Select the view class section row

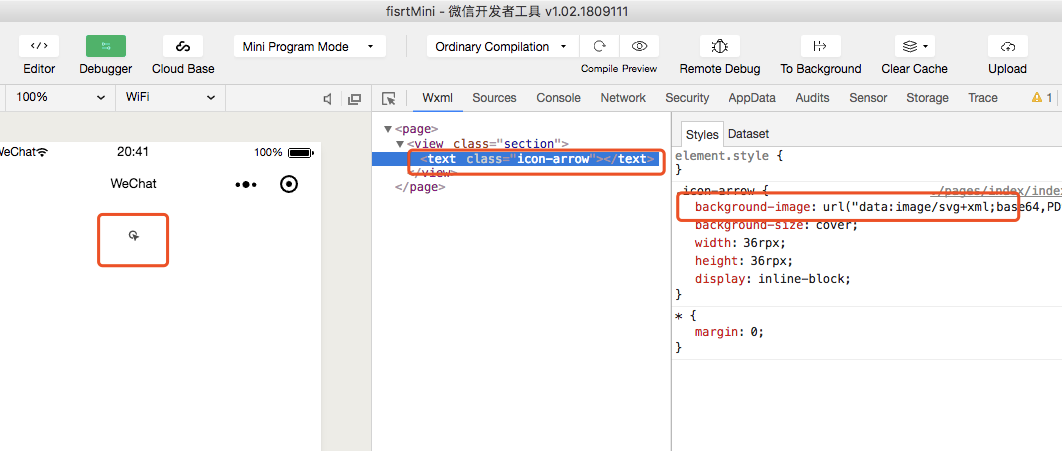(x=488, y=144)
